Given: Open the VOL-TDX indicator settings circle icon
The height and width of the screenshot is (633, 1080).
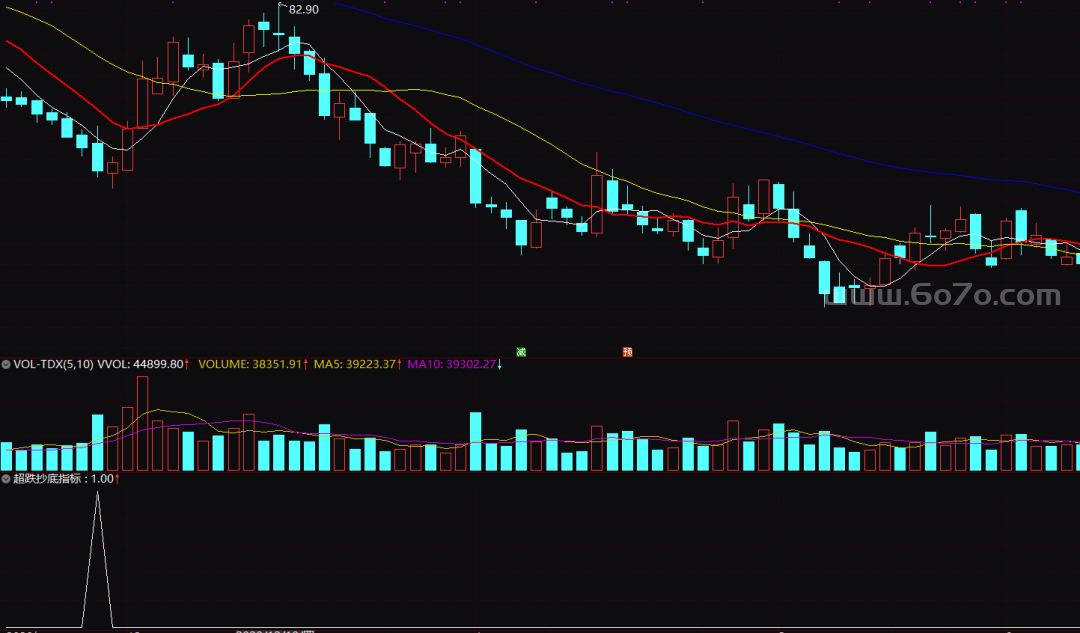Looking at the screenshot, I should (6, 365).
